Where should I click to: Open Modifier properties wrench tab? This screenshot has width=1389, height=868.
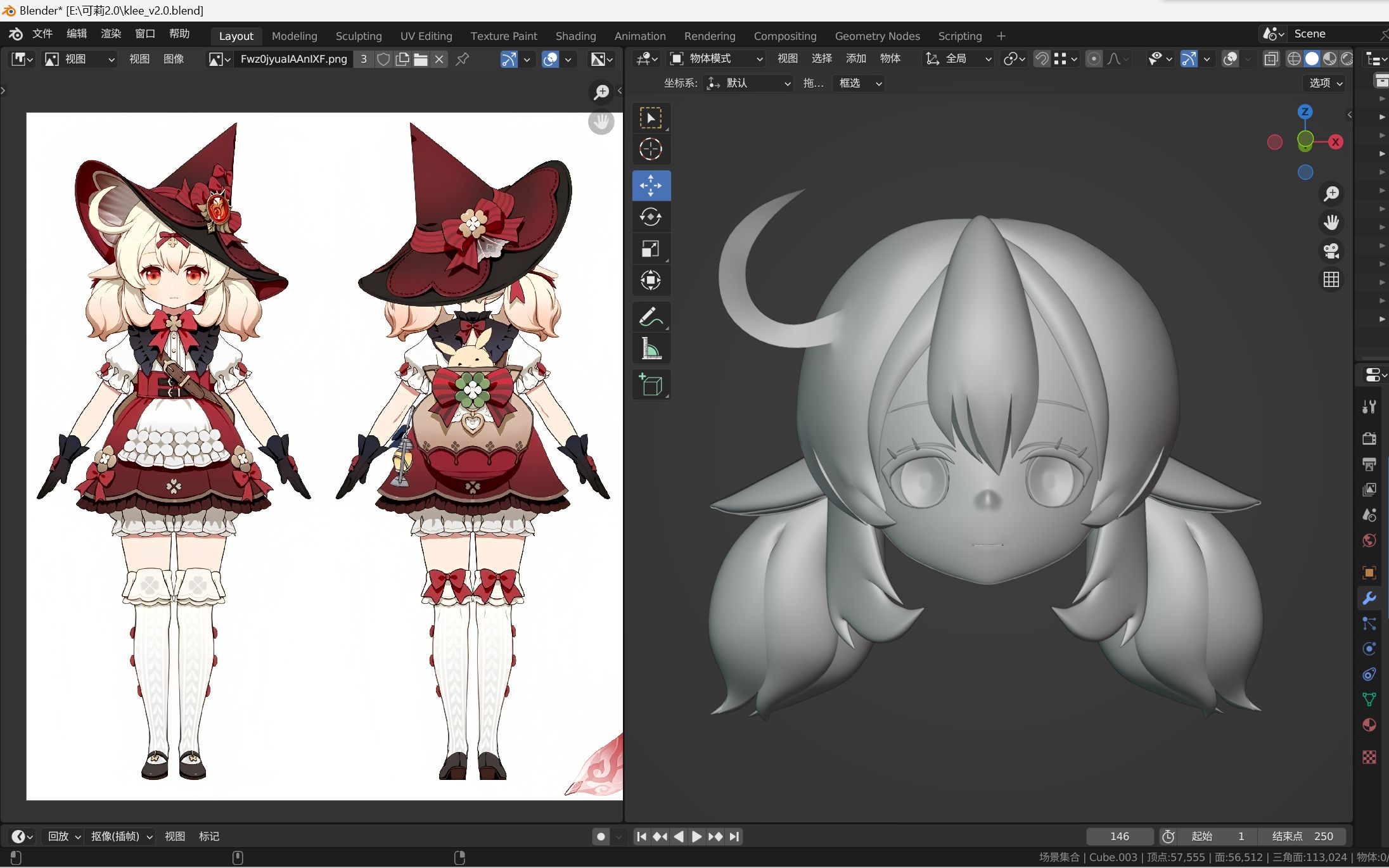click(1369, 598)
